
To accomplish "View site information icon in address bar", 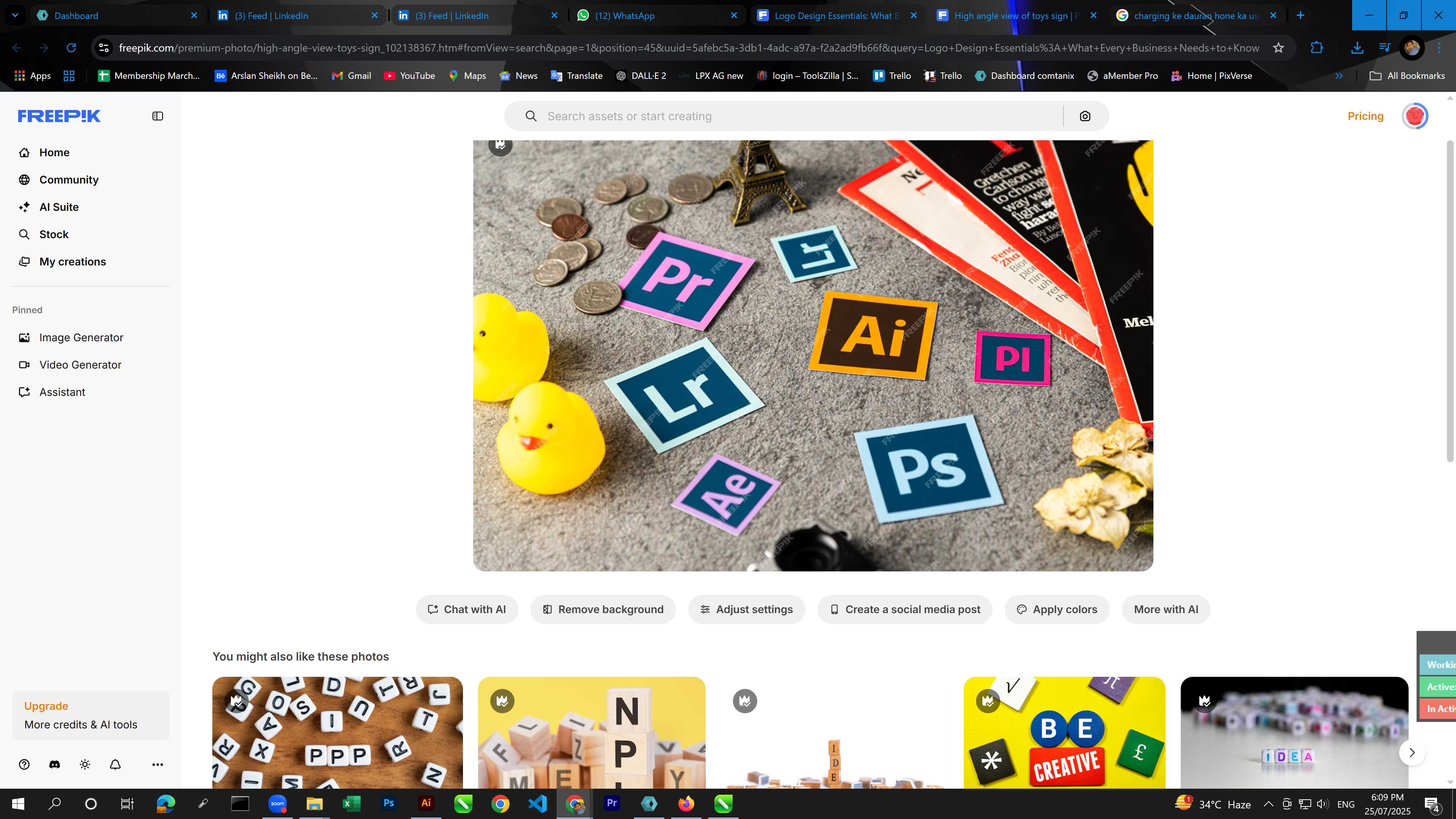I will click(x=104, y=47).
